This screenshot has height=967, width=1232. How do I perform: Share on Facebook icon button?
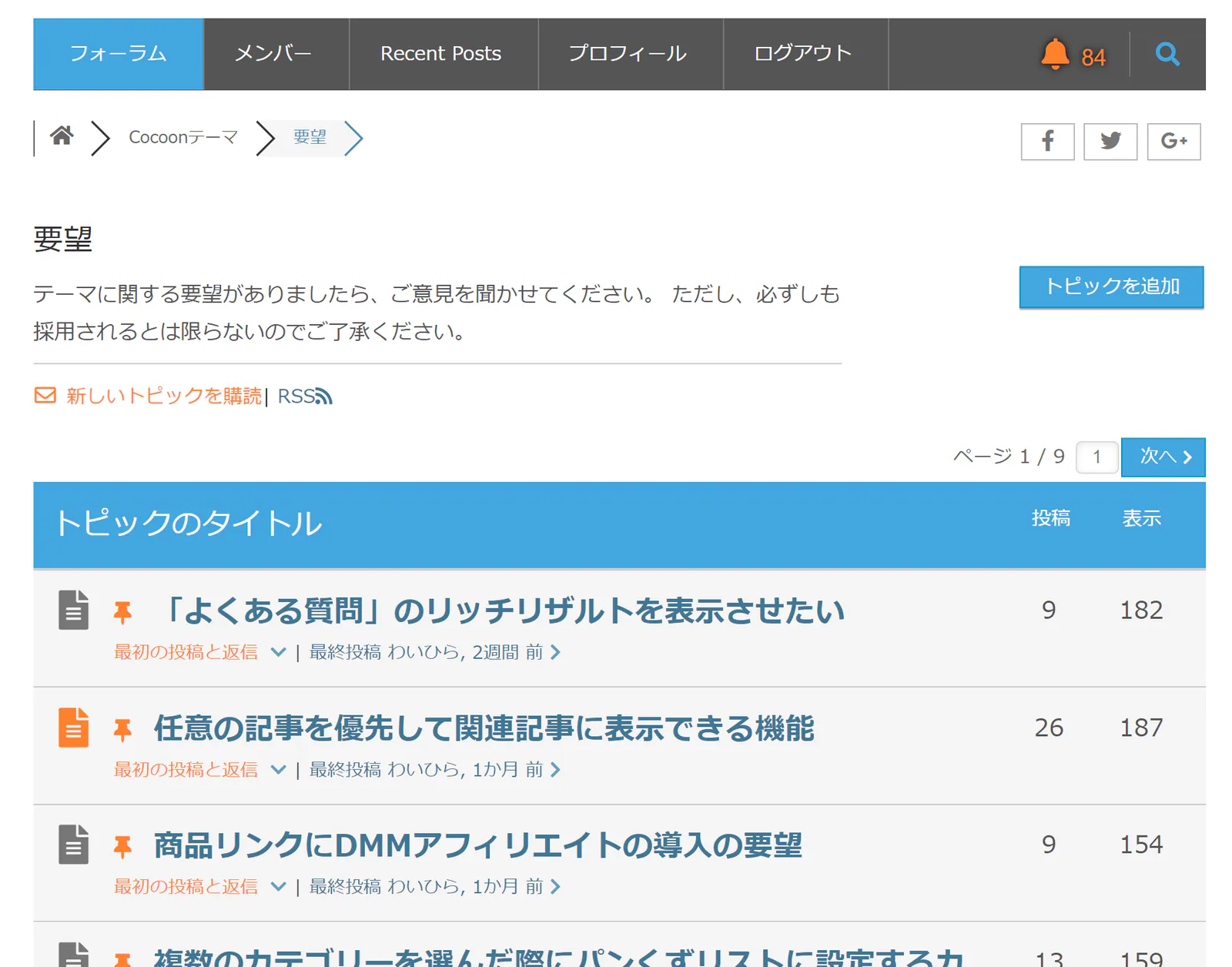(1047, 142)
